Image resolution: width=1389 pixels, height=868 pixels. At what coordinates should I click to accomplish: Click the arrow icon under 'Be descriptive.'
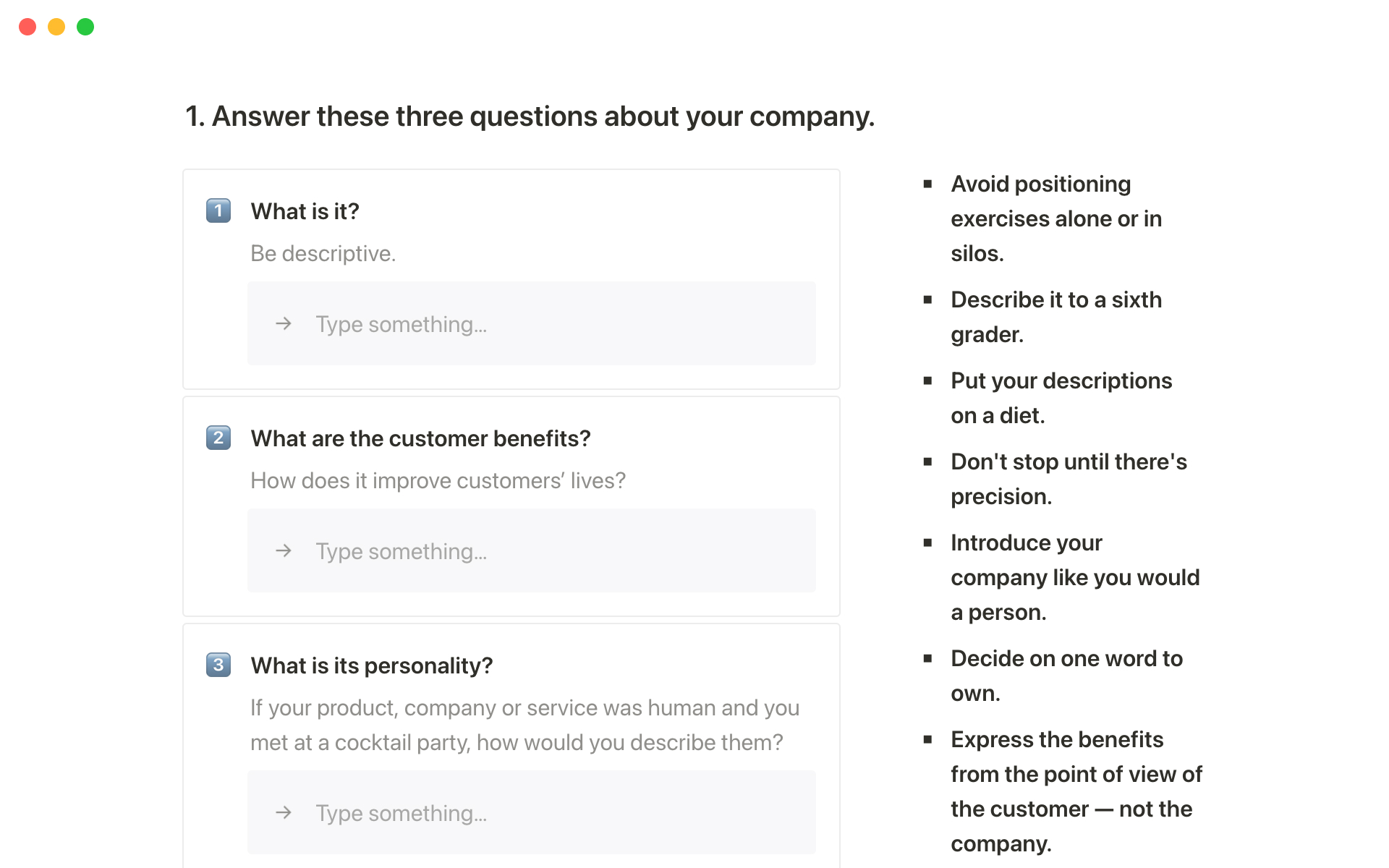tap(284, 323)
